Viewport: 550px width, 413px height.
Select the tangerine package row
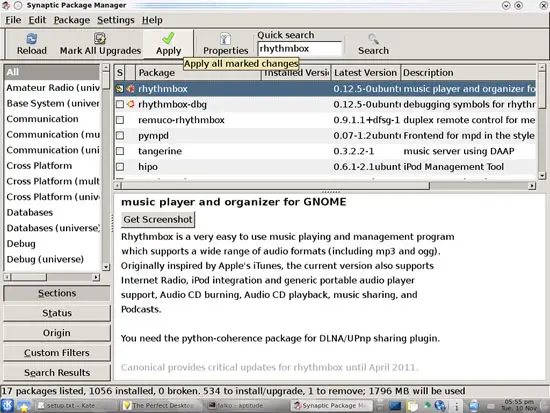325,151
